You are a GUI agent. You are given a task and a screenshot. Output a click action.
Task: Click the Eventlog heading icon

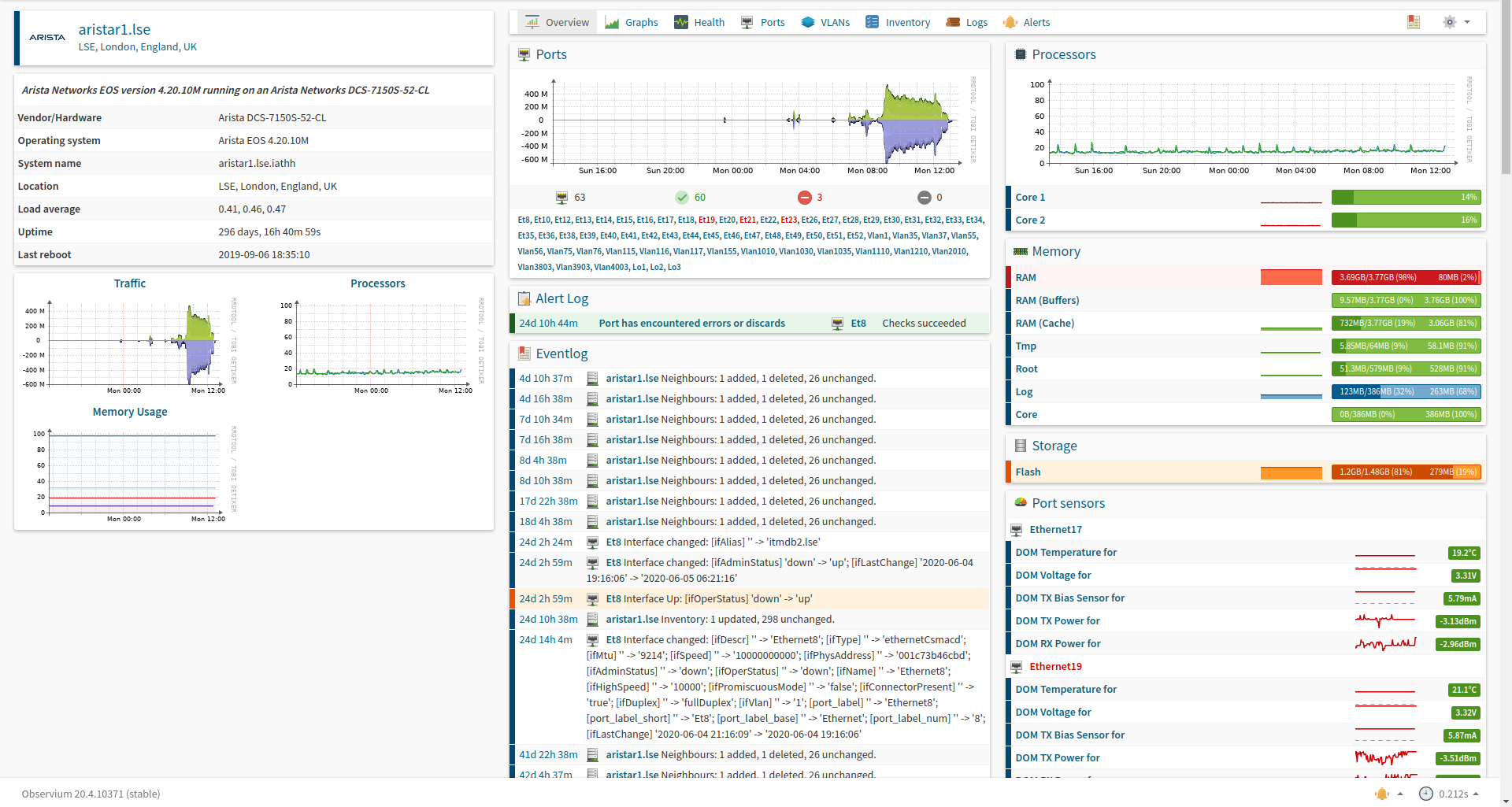(x=524, y=354)
